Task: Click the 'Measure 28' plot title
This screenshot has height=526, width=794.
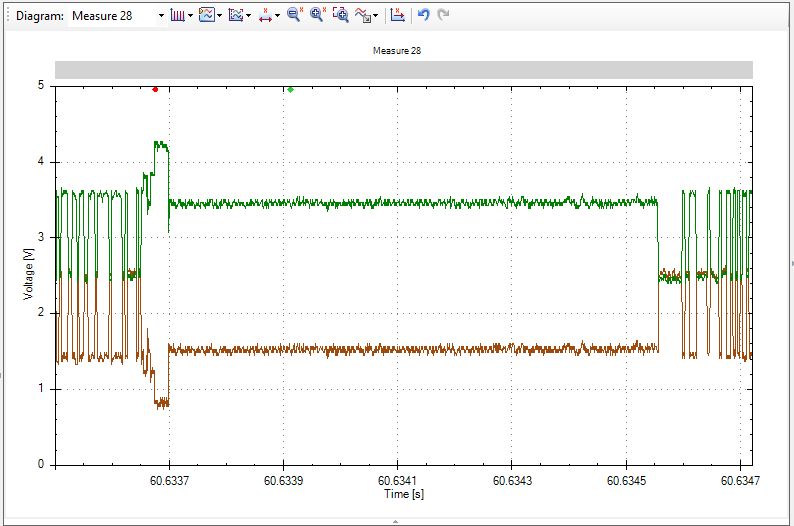Action: [396, 51]
